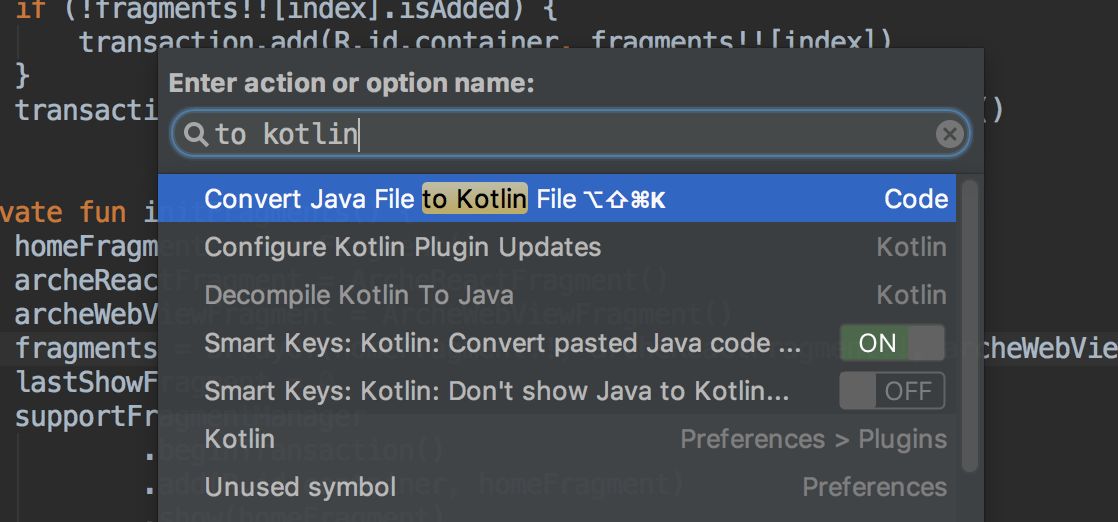Click the results list vertical scrollbar
Viewport: 1118px width, 522px height.
(x=969, y=325)
